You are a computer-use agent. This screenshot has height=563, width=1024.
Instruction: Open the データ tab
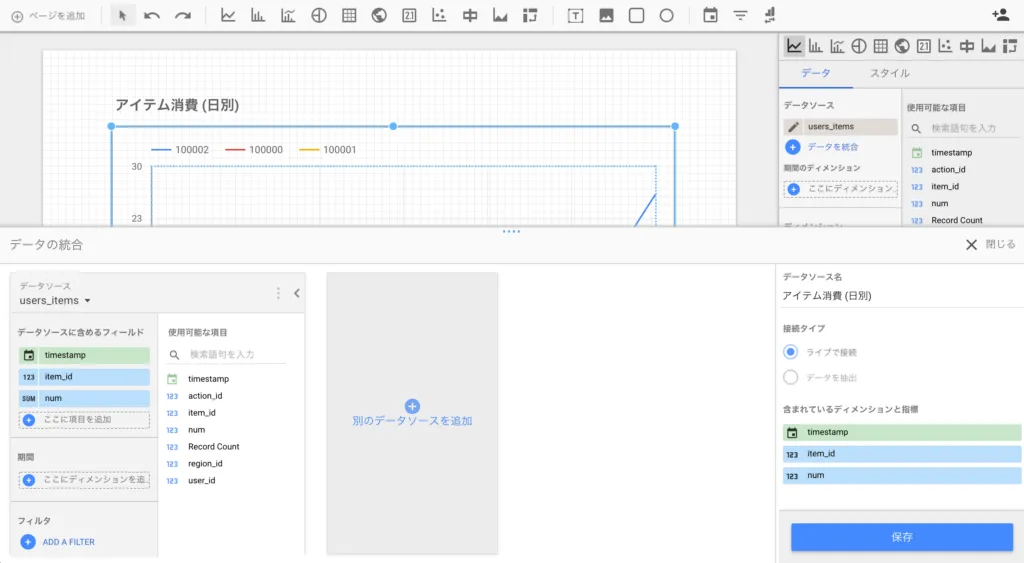[x=816, y=73]
